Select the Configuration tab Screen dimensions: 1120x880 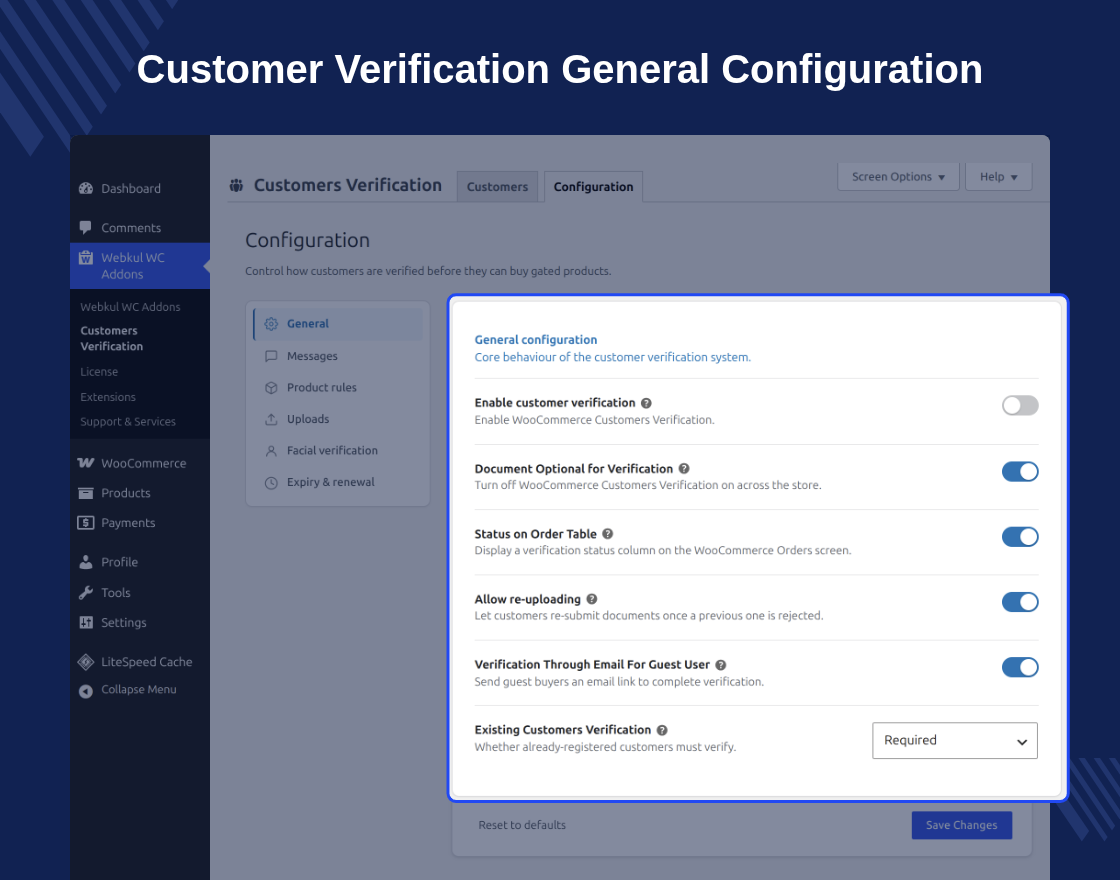point(593,186)
